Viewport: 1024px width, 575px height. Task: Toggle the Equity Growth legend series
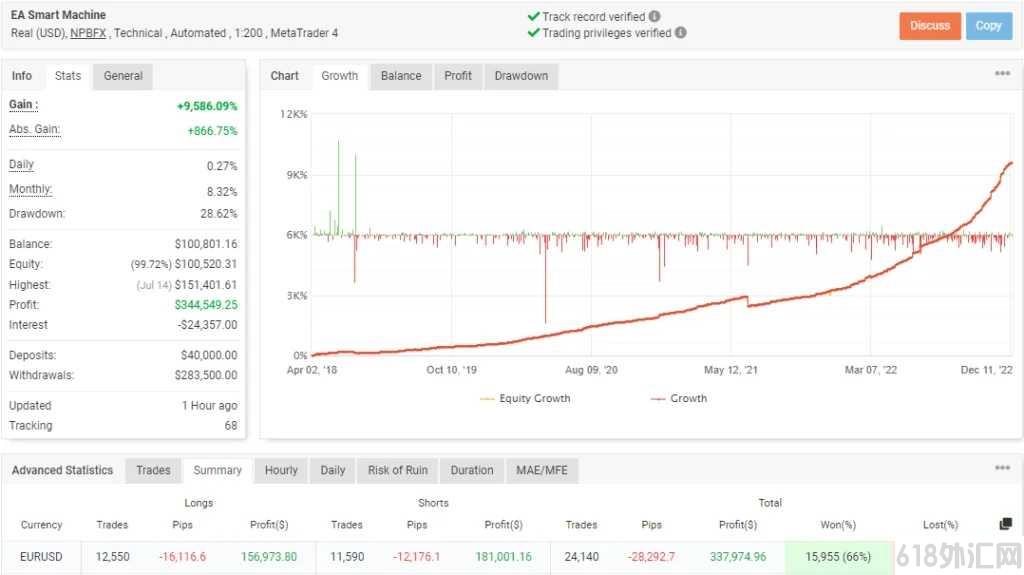pos(525,399)
